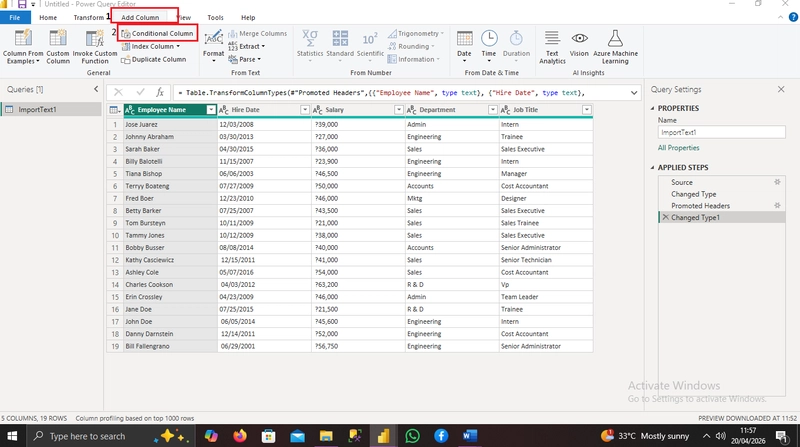Open the Date tool

coord(464,46)
